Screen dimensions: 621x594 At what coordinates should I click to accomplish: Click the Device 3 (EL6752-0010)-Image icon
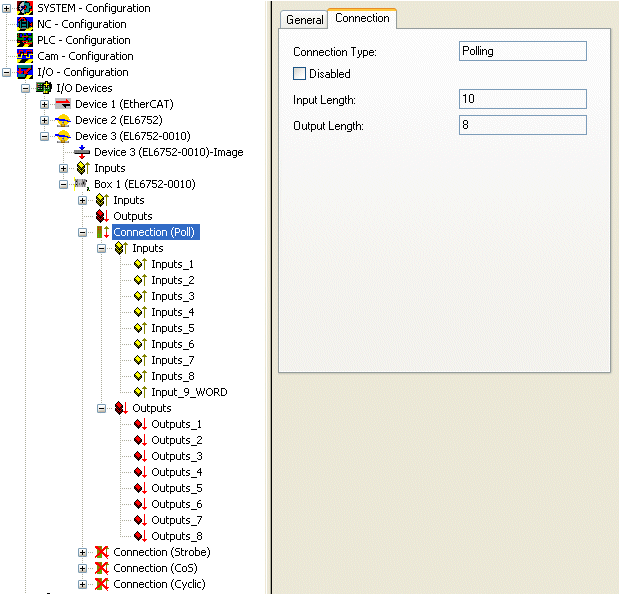tap(82, 152)
